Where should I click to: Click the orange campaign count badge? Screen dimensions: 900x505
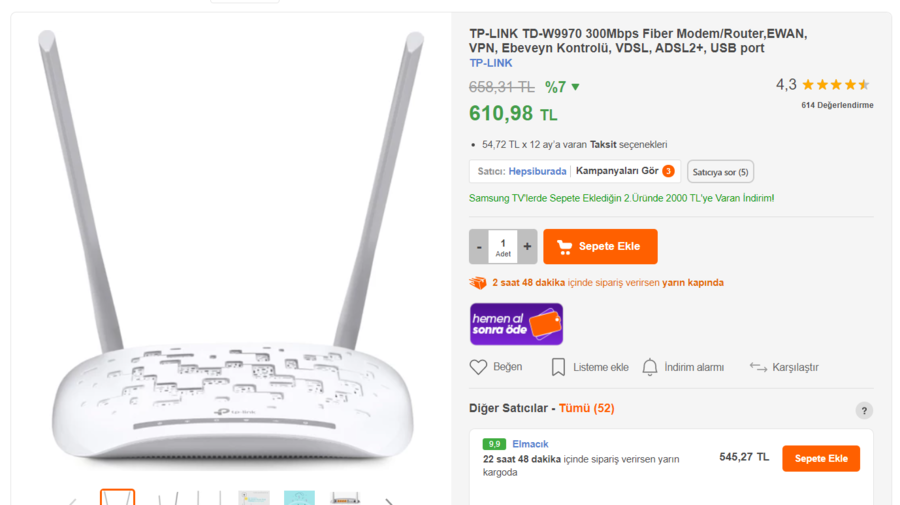coord(668,171)
